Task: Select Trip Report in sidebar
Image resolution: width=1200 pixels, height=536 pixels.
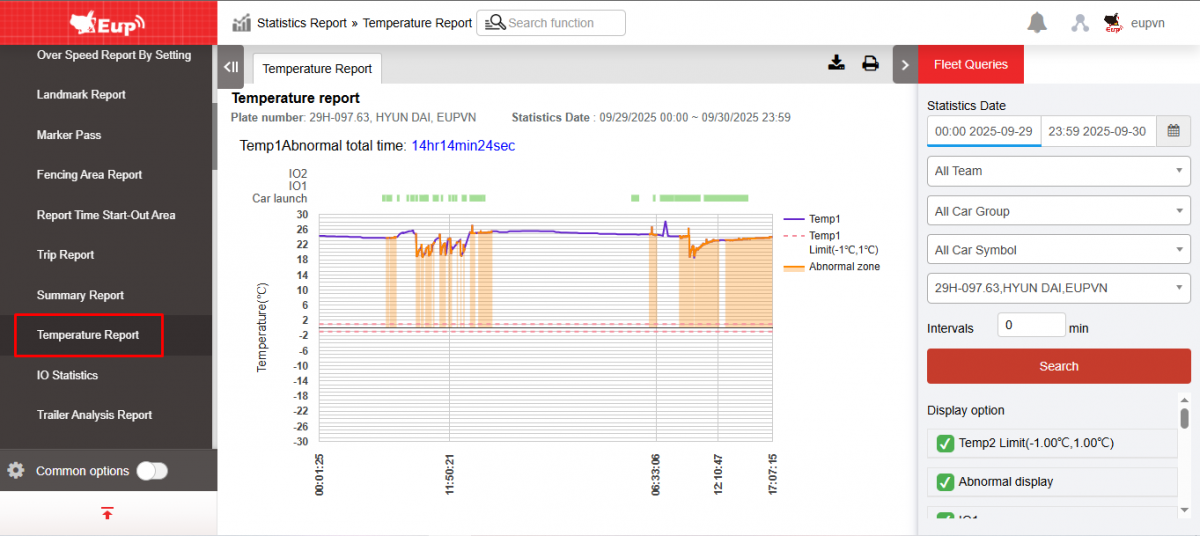Action: (66, 255)
